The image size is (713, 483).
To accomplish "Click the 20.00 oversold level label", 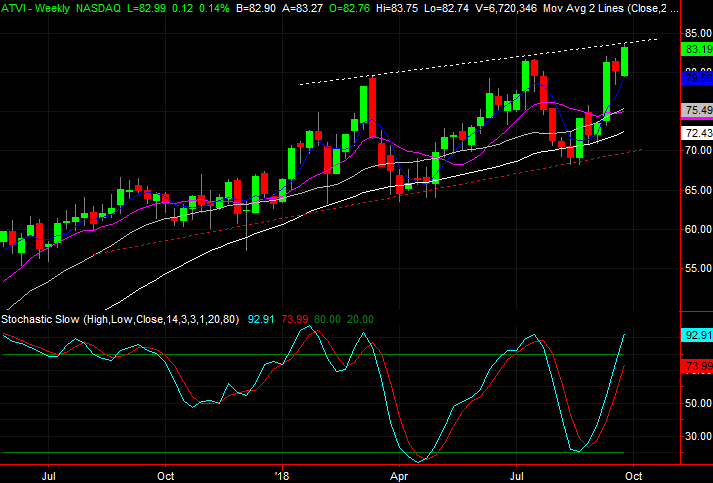I will [360, 319].
